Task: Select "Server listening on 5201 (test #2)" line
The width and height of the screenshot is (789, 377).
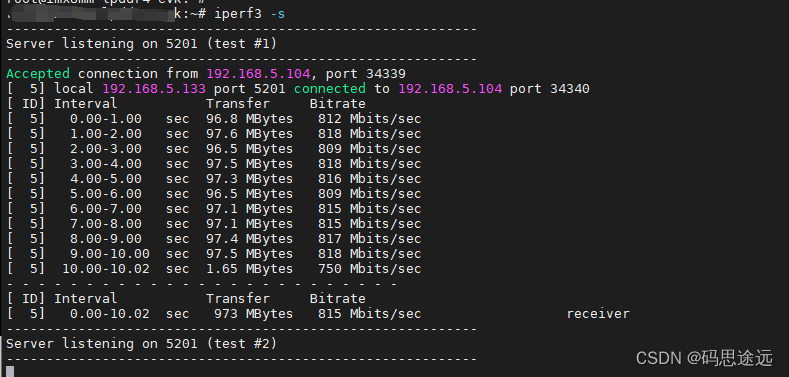Action: click(x=141, y=344)
